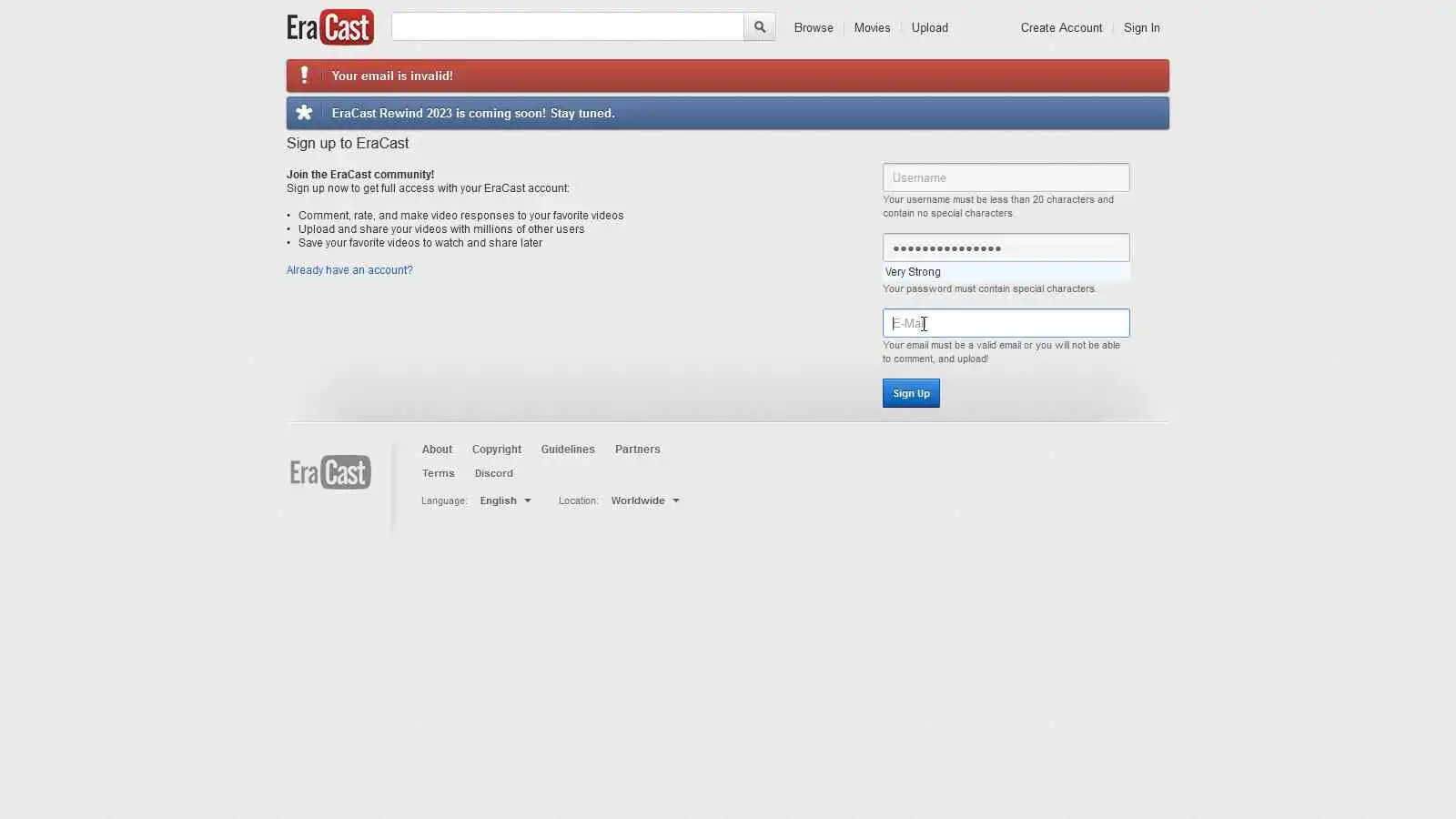Click the 'Sign up to EraCast' heading
This screenshot has height=819, width=1456.
tap(348, 143)
